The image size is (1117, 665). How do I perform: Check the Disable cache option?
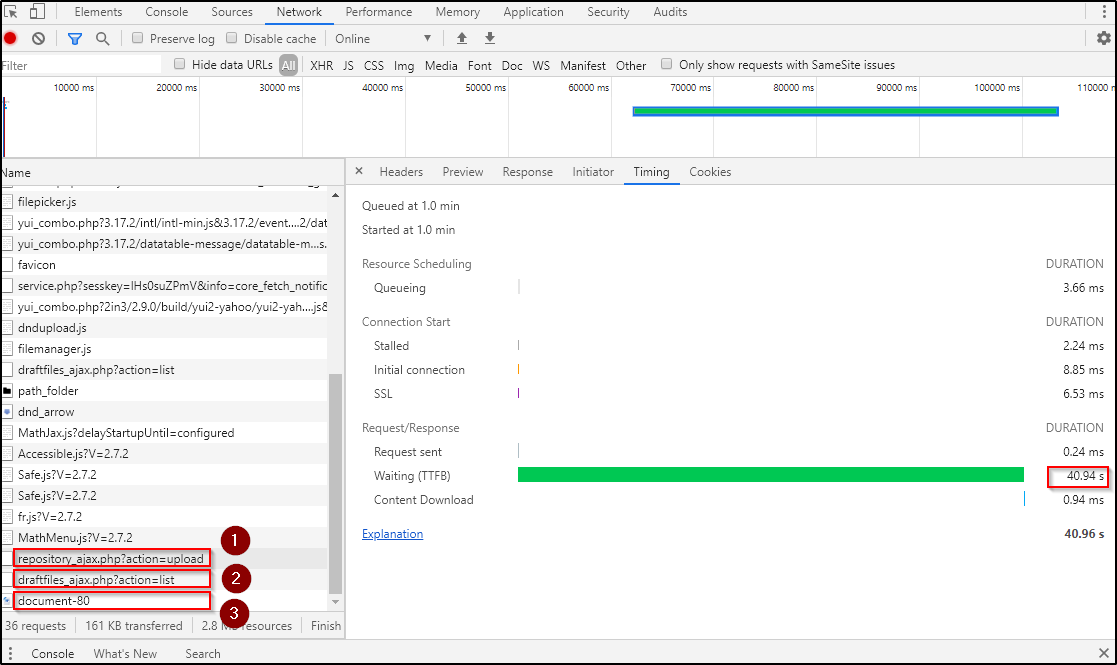(x=232, y=39)
